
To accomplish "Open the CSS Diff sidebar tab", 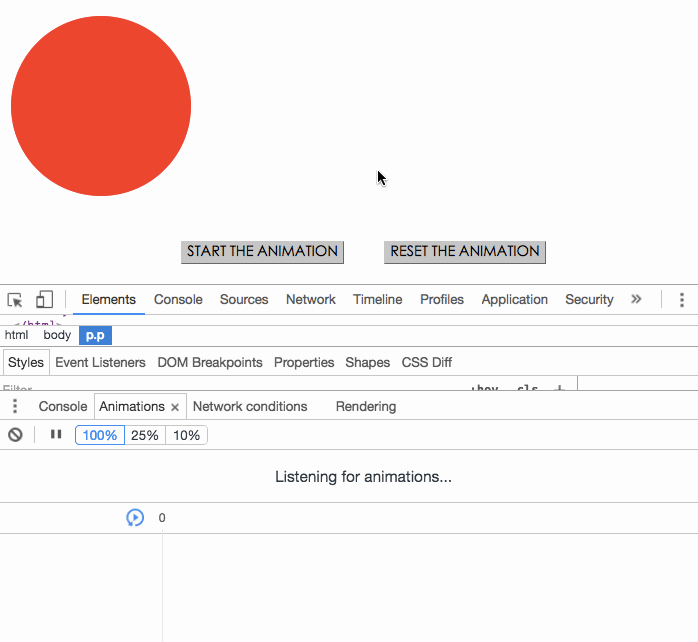I will (x=426, y=362).
